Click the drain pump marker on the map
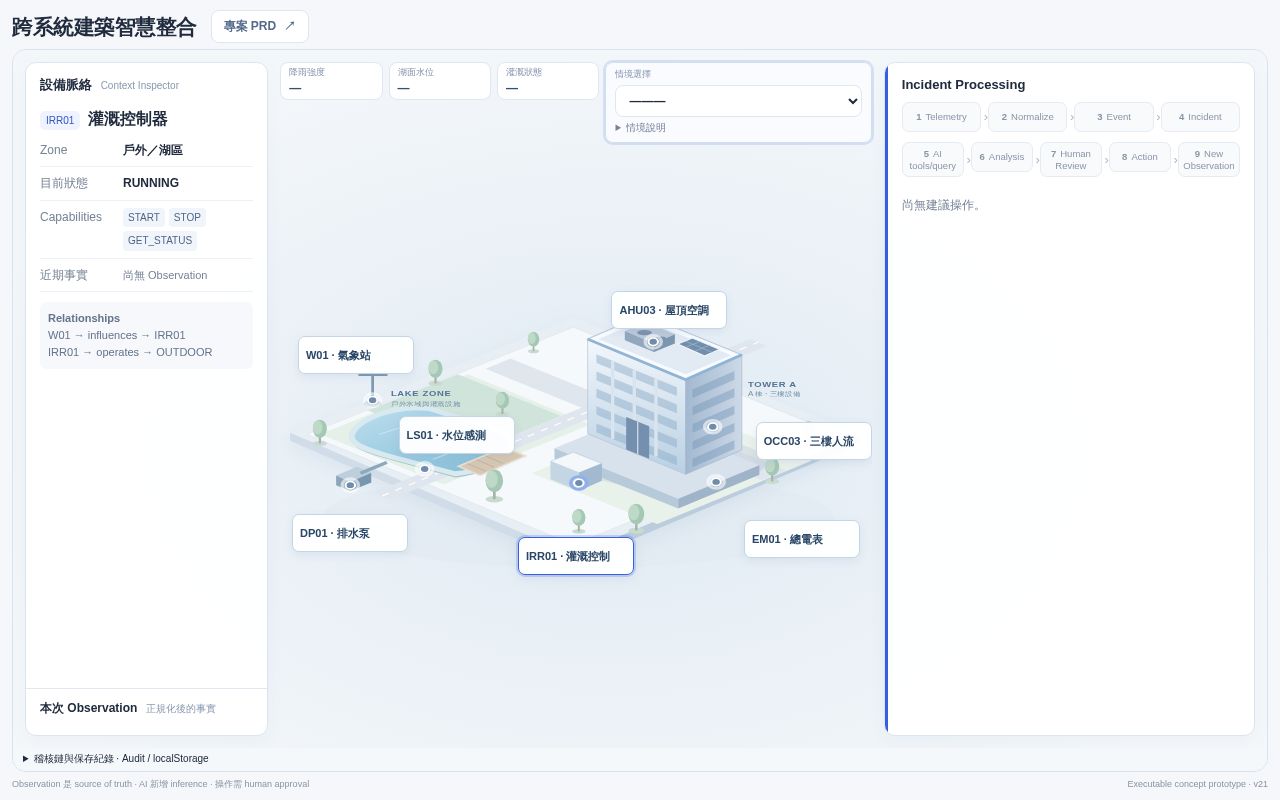Screen dimensions: 1280x800 click(350, 485)
